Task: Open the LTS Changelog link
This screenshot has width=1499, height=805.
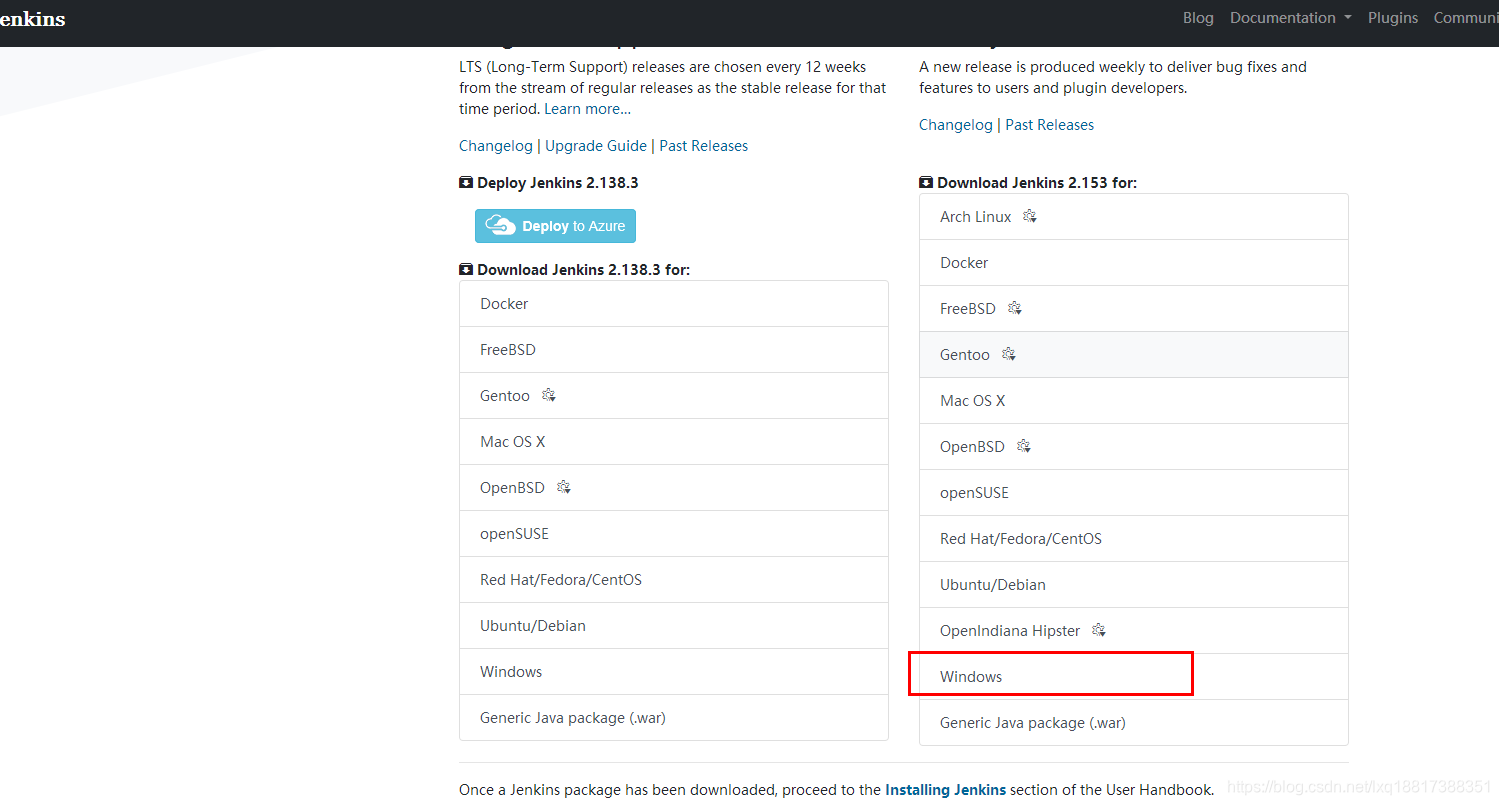Action: (496, 146)
